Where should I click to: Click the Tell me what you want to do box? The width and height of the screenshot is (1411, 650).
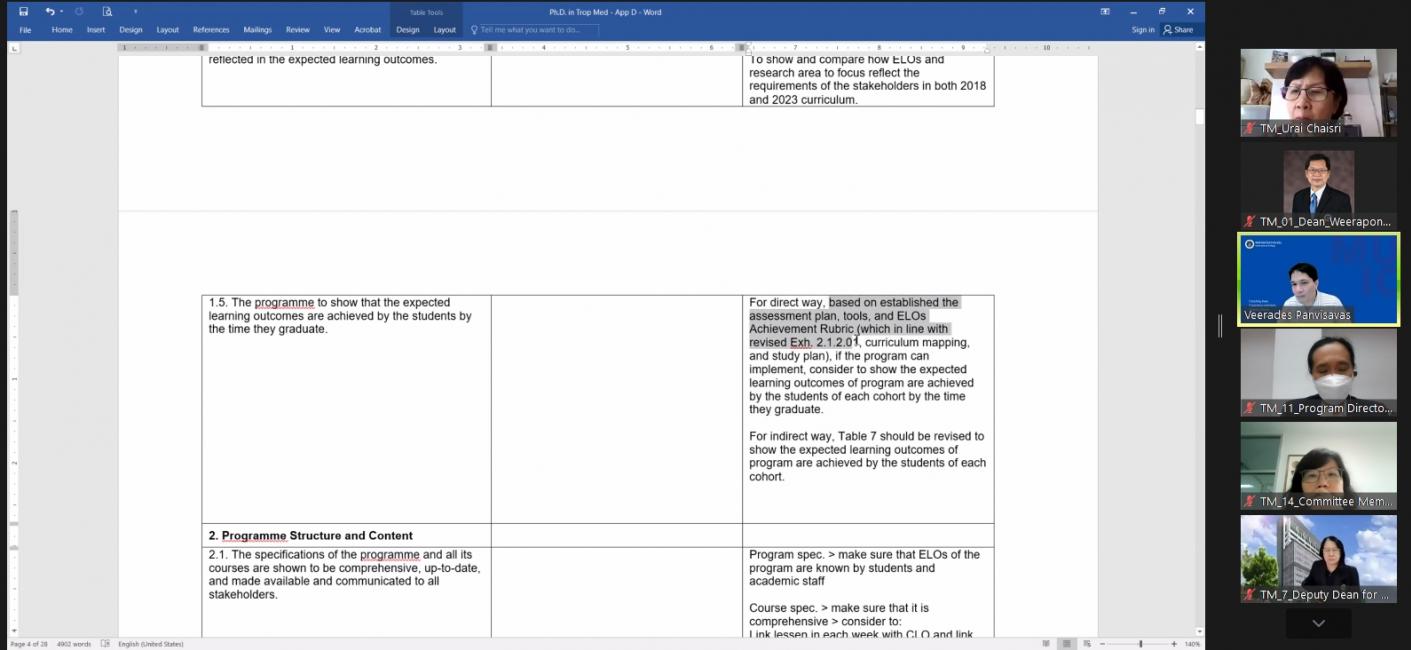[x=533, y=30]
